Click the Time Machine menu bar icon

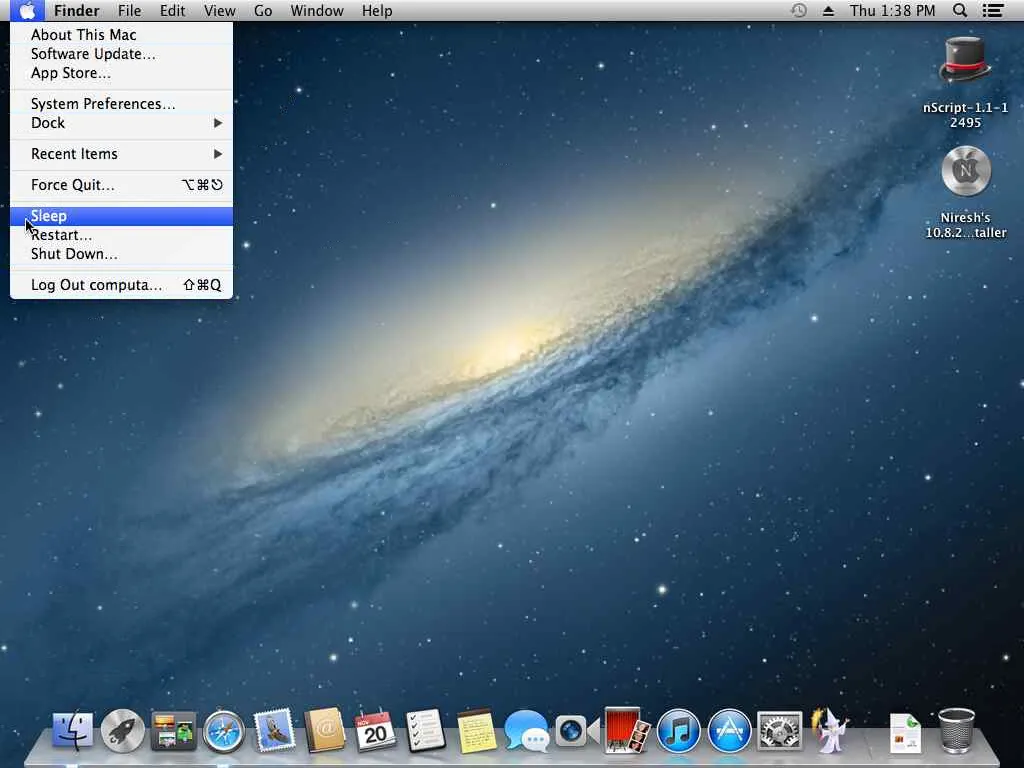[798, 11]
